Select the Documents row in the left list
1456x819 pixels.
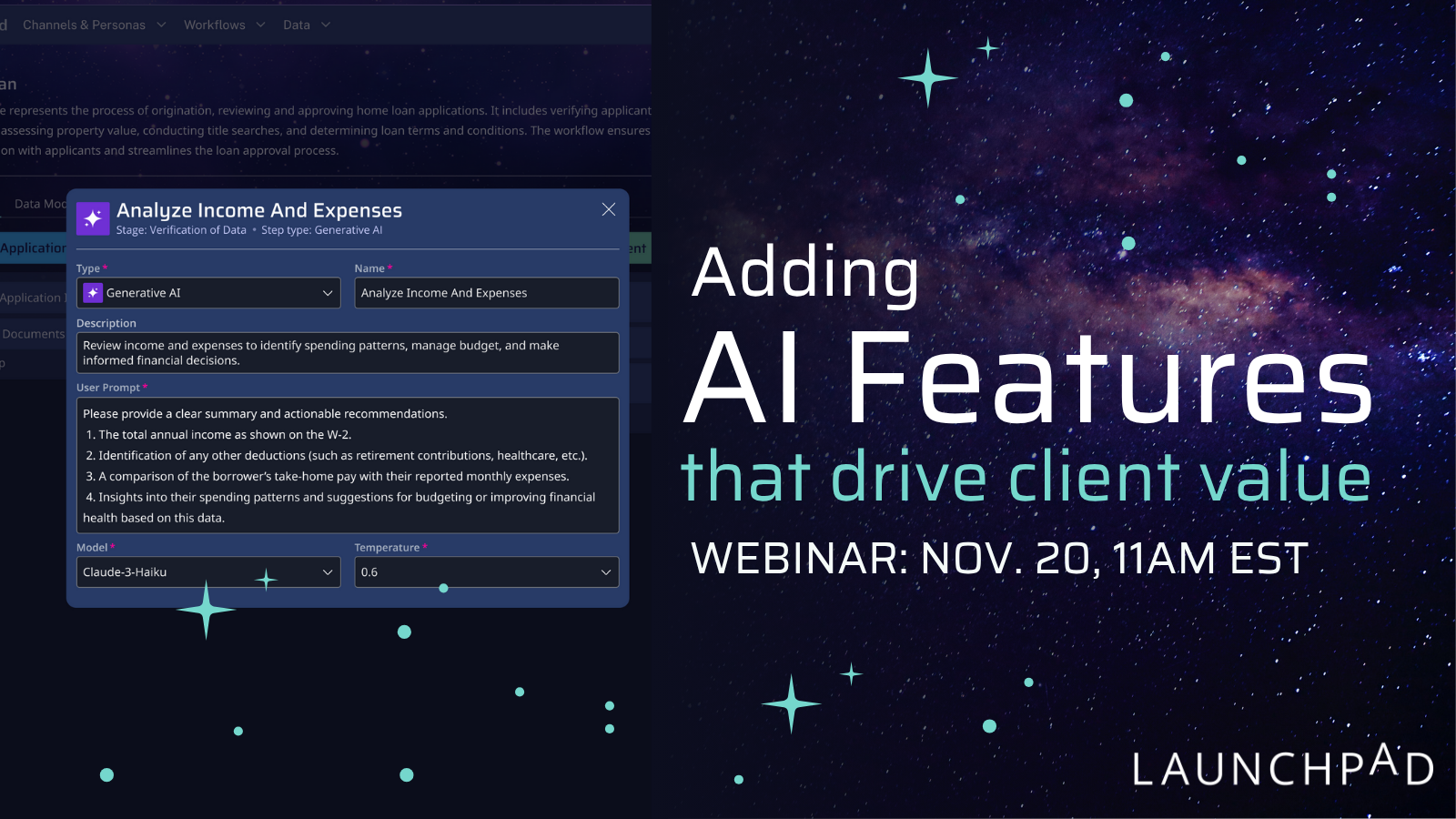tap(34, 334)
